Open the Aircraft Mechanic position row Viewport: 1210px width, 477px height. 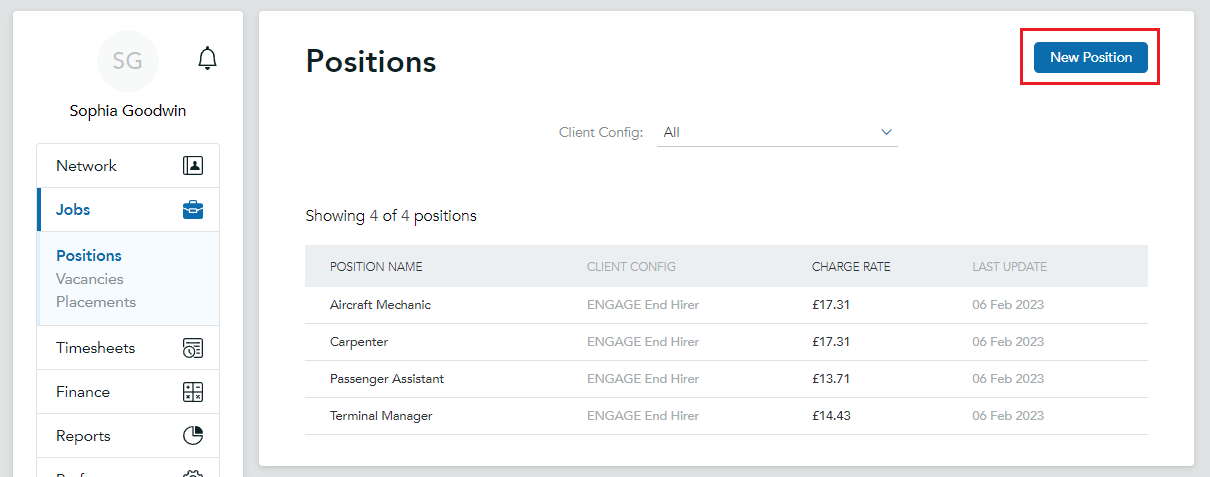pos(726,305)
